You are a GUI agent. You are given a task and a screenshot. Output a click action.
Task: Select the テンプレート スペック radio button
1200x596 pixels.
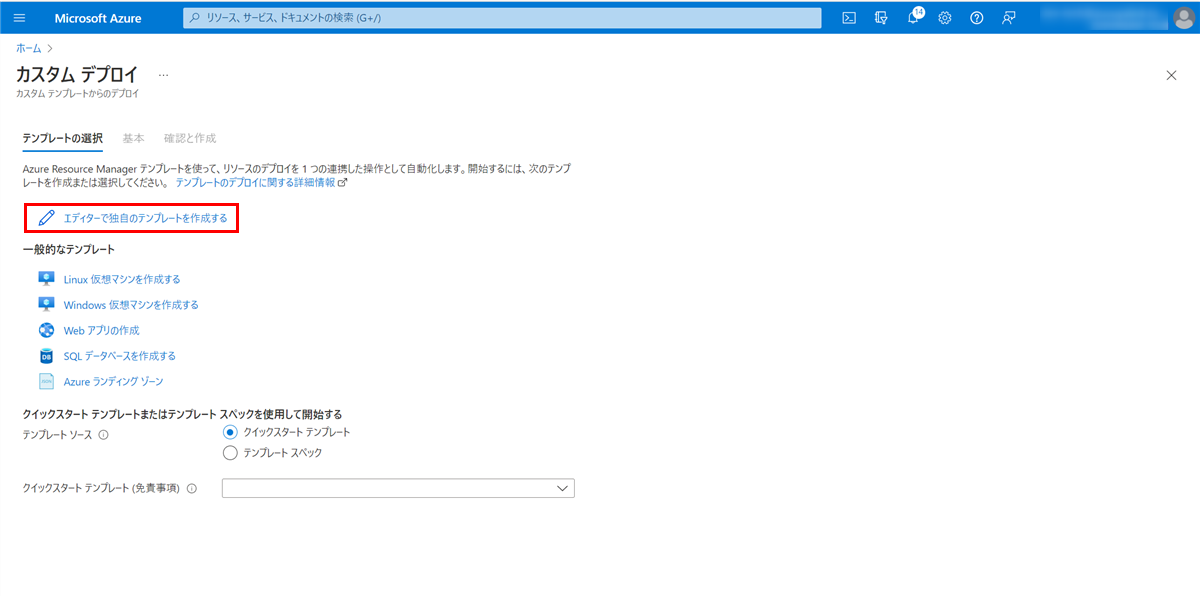[x=230, y=453]
